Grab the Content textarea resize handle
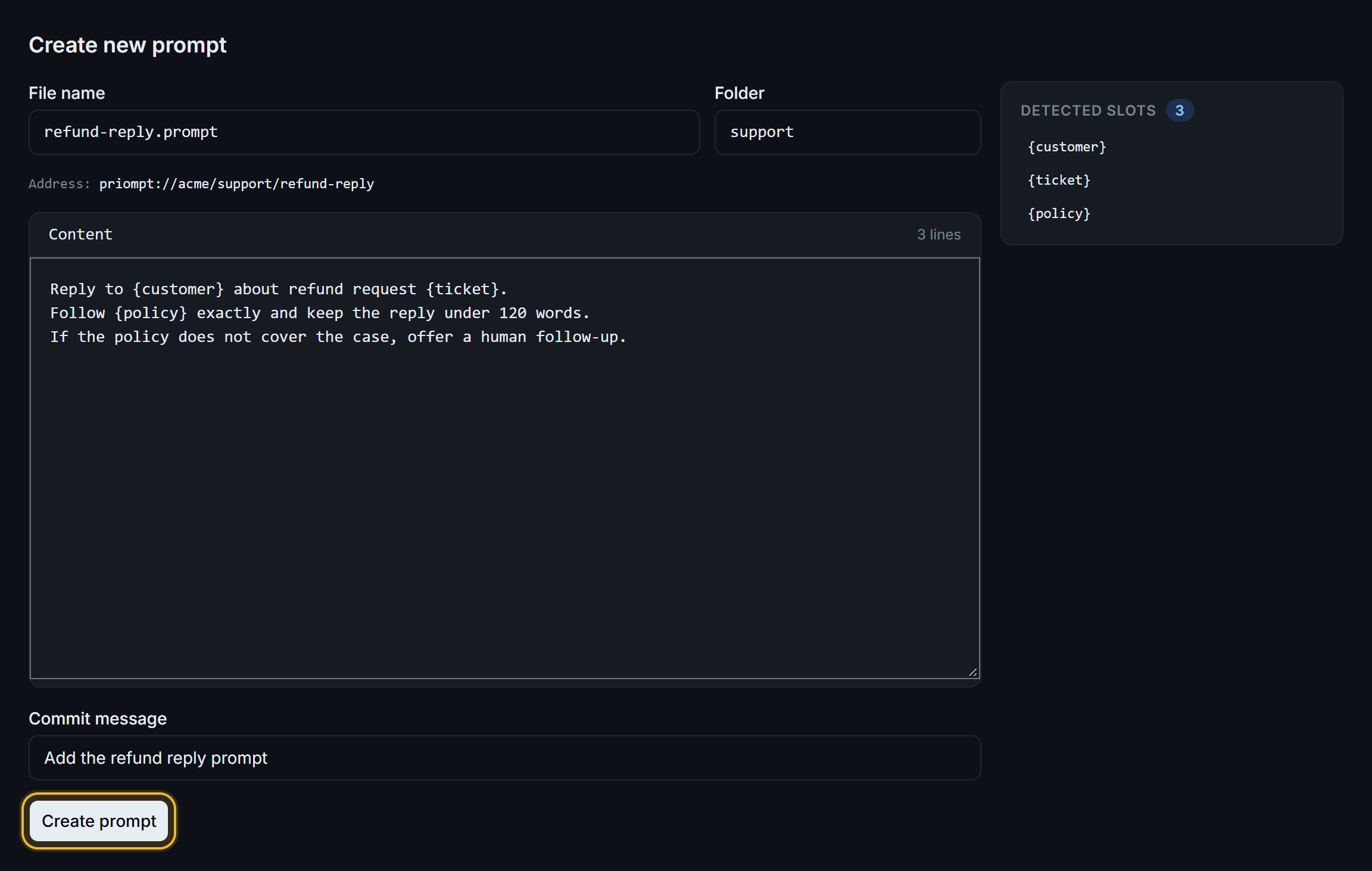The image size is (1372, 871). click(x=972, y=672)
